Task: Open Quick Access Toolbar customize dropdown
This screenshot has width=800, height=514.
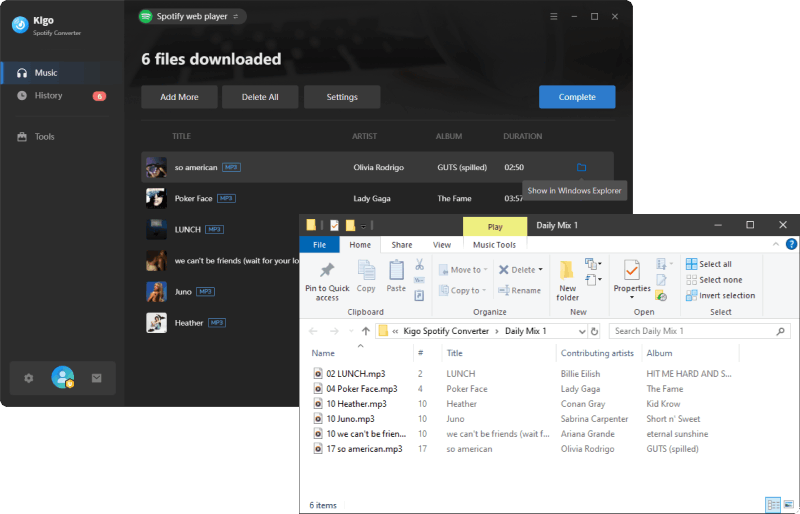Action: tap(363, 226)
